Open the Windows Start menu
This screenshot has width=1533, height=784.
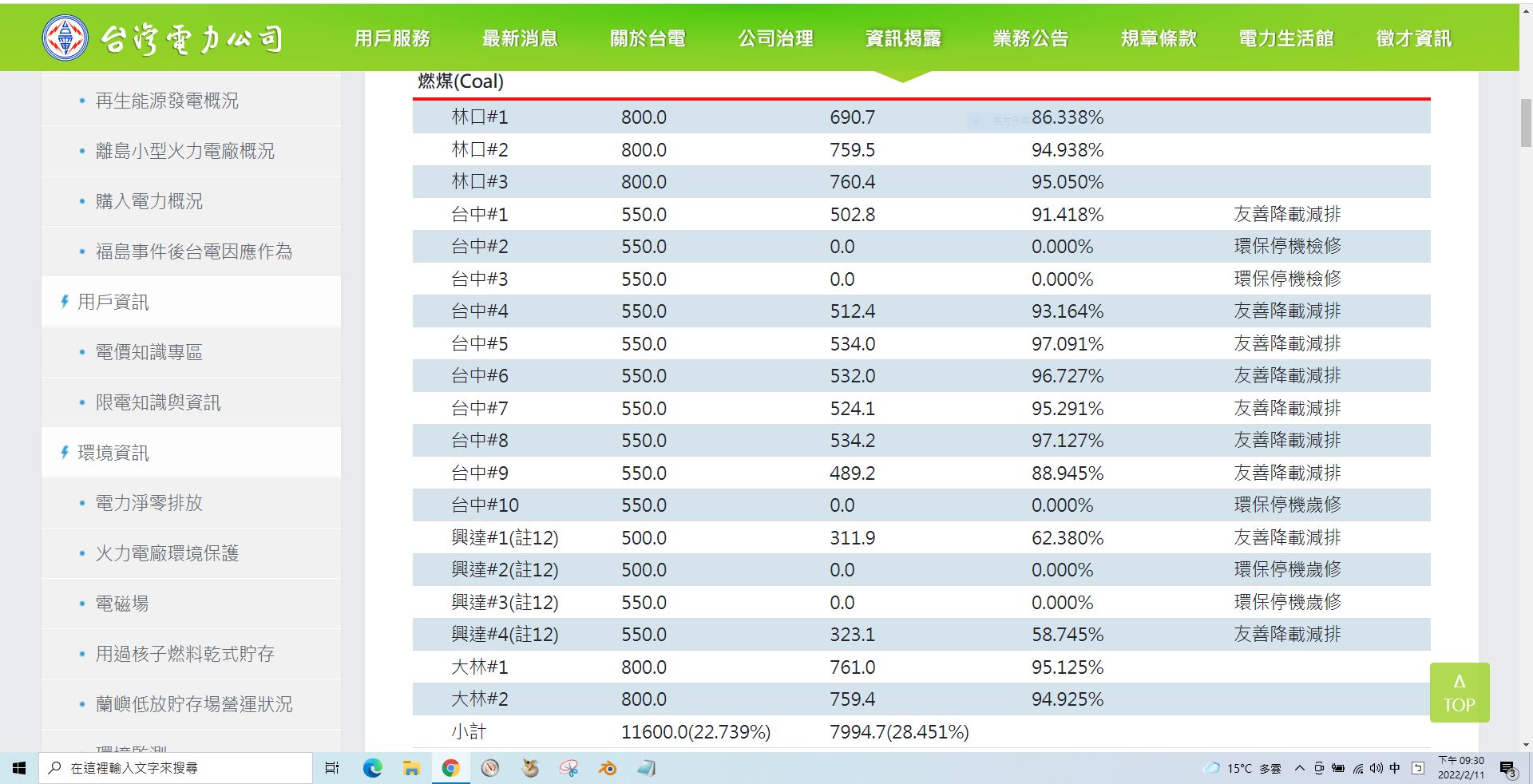(19, 768)
